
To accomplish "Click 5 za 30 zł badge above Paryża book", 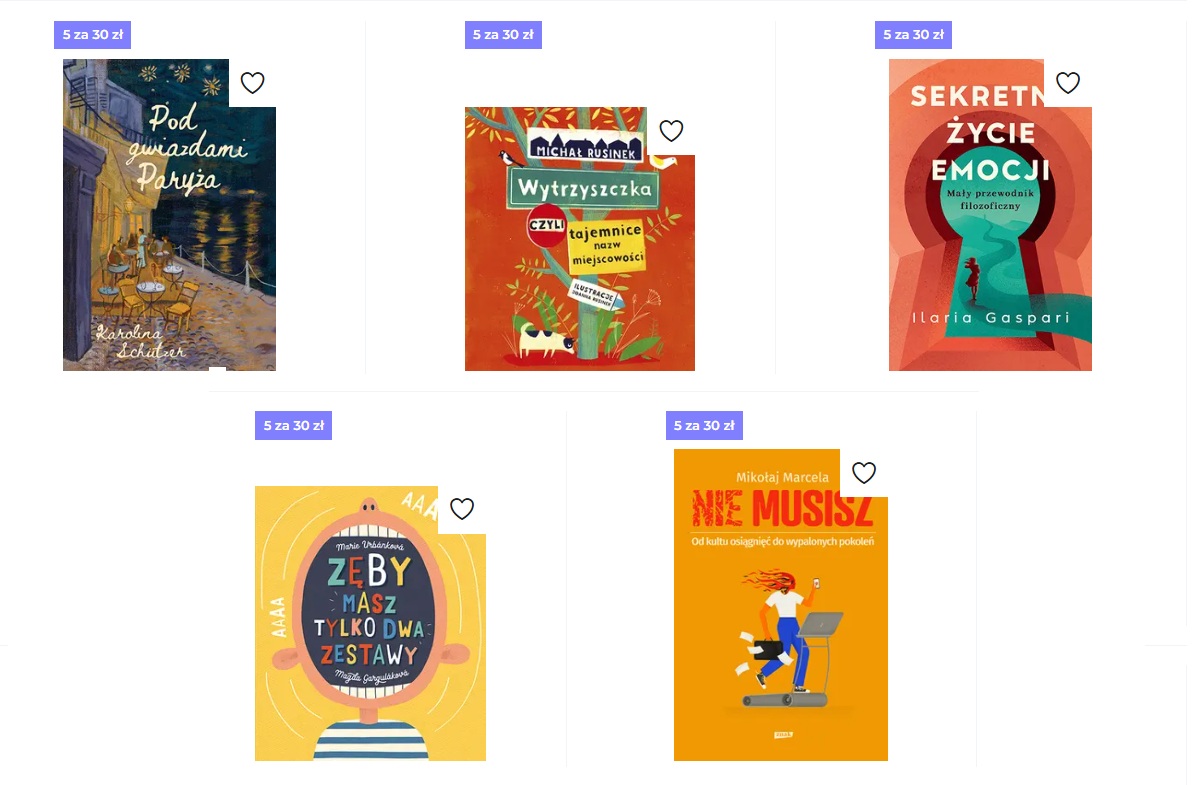I will click(92, 34).
